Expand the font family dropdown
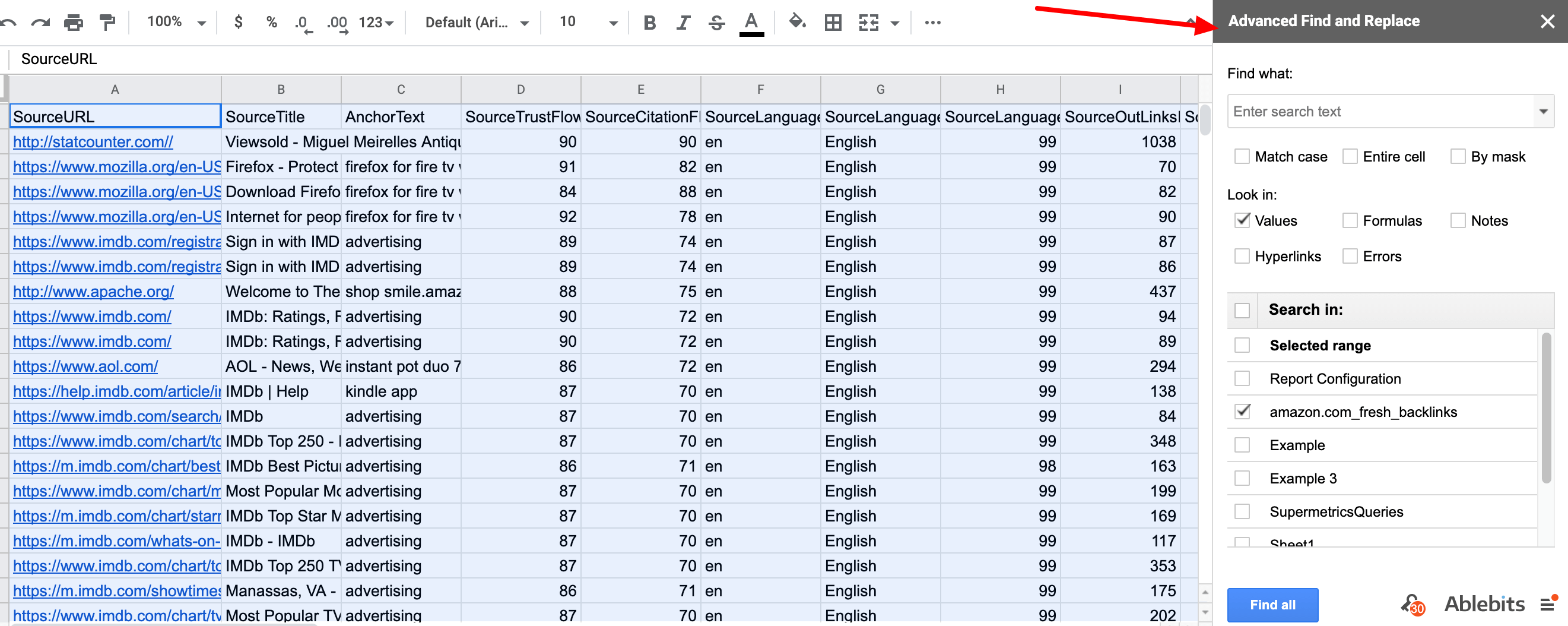The image size is (1568, 626). tap(477, 23)
